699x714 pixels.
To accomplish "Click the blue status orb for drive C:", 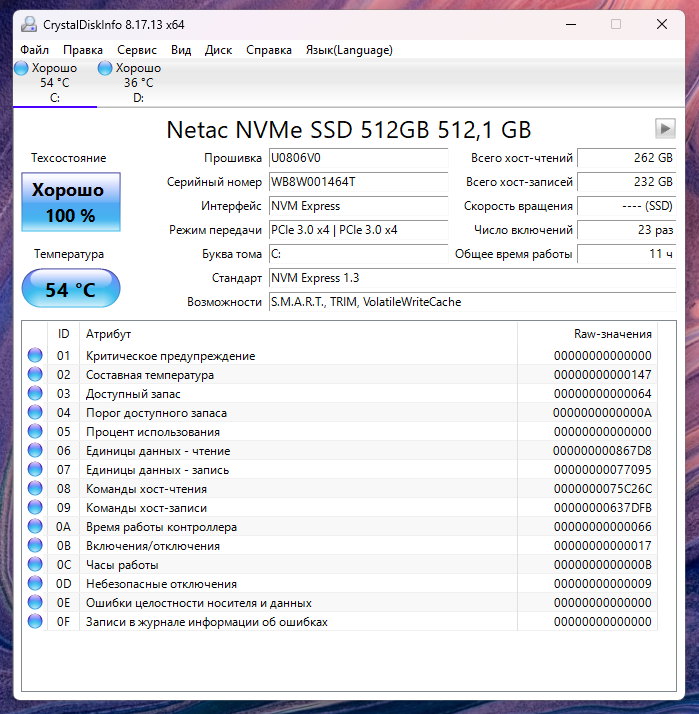I will click(x=21, y=68).
